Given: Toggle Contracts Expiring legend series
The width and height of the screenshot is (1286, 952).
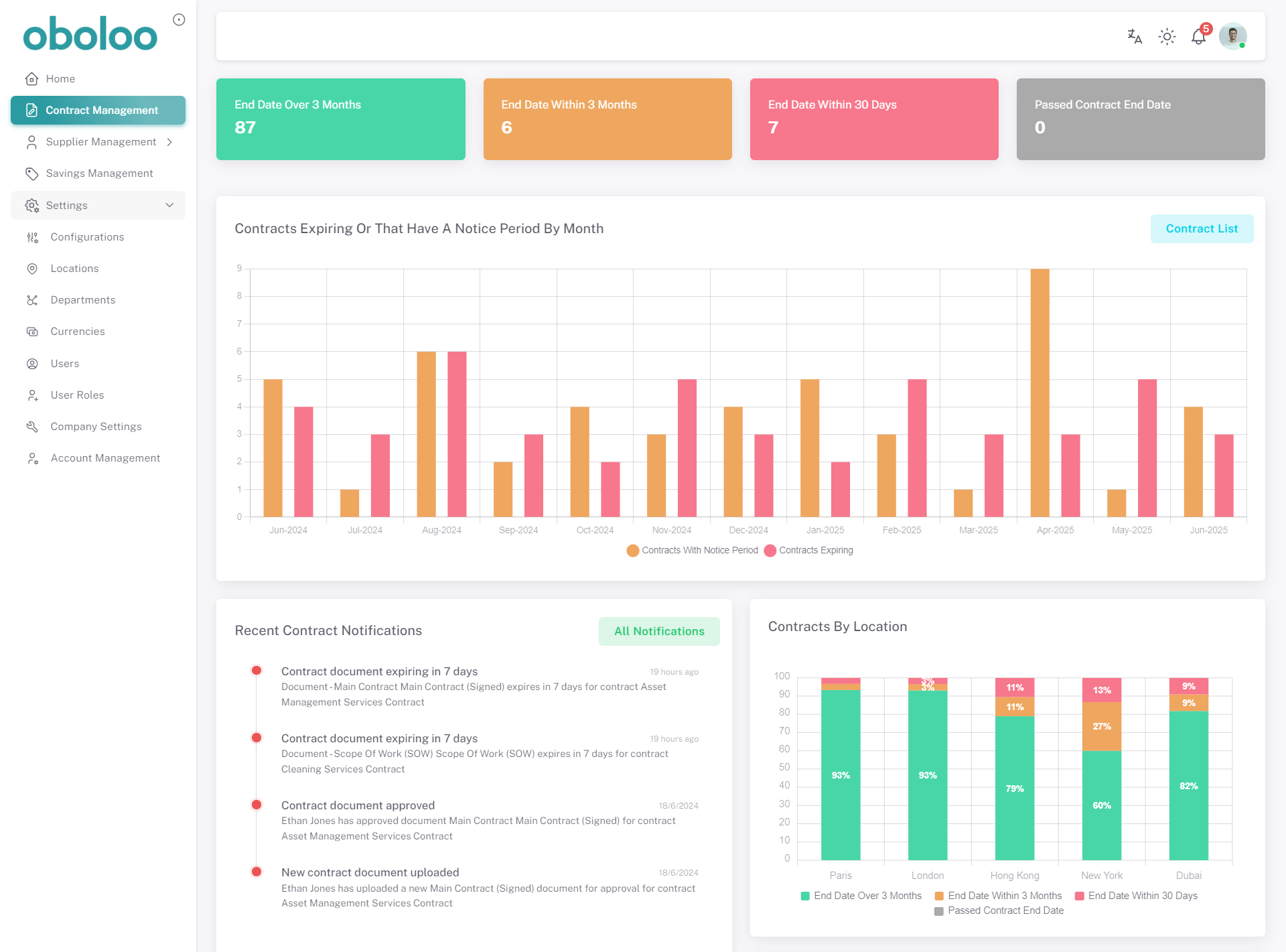Looking at the screenshot, I should tap(808, 550).
